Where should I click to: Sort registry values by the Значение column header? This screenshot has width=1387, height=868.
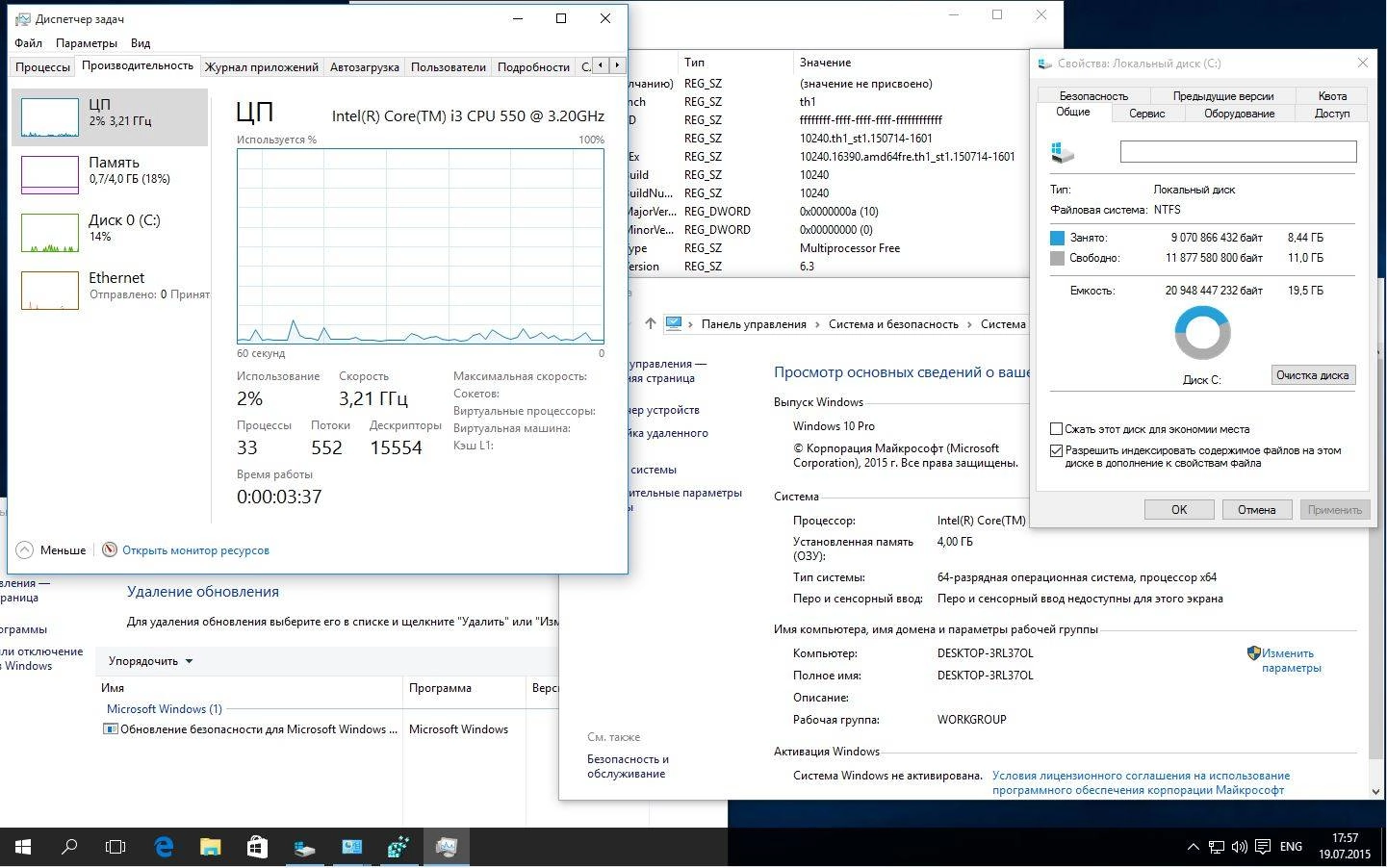(910, 63)
